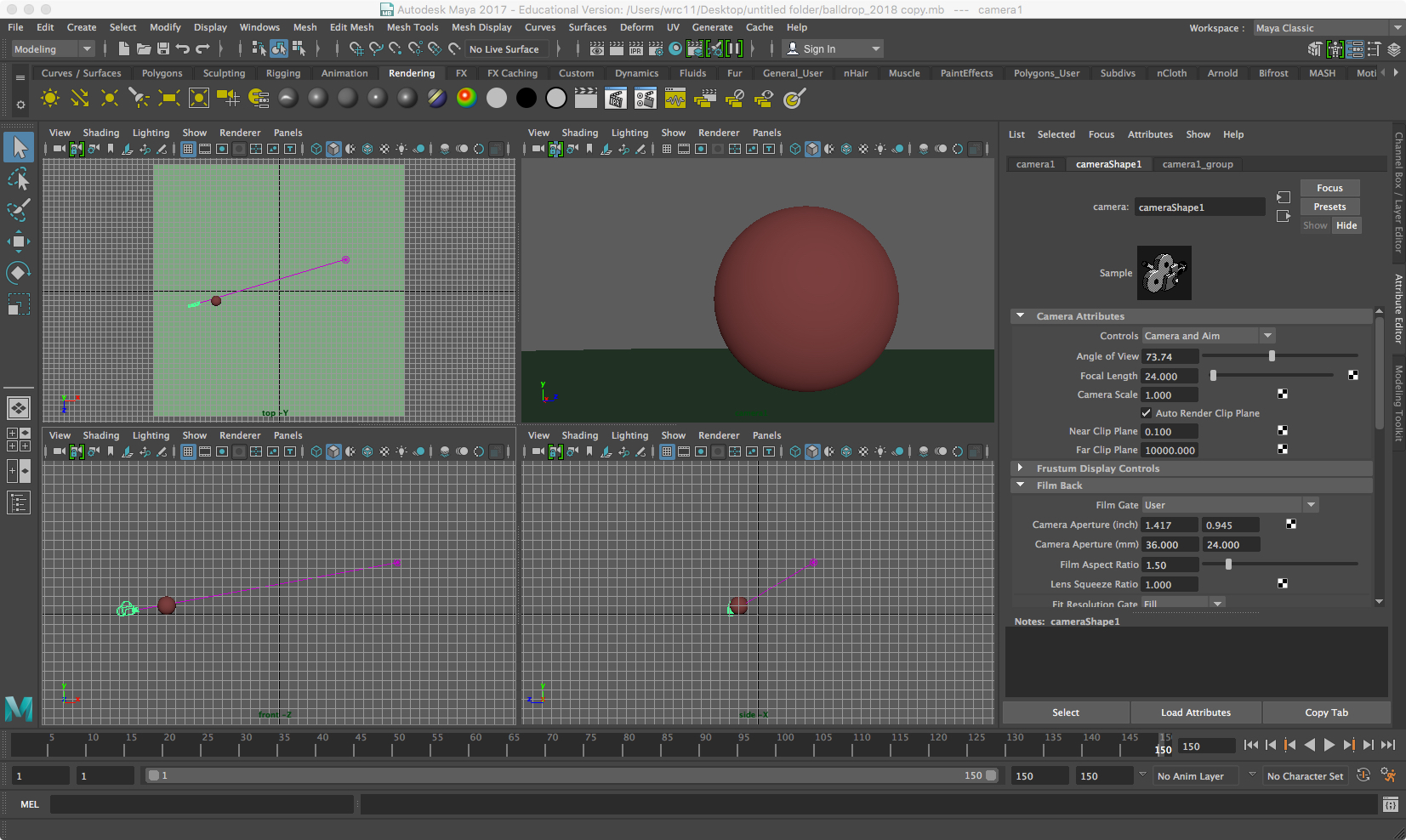Open the Film Gate dropdown
This screenshot has height=840, width=1406.
pyautogui.click(x=1229, y=505)
